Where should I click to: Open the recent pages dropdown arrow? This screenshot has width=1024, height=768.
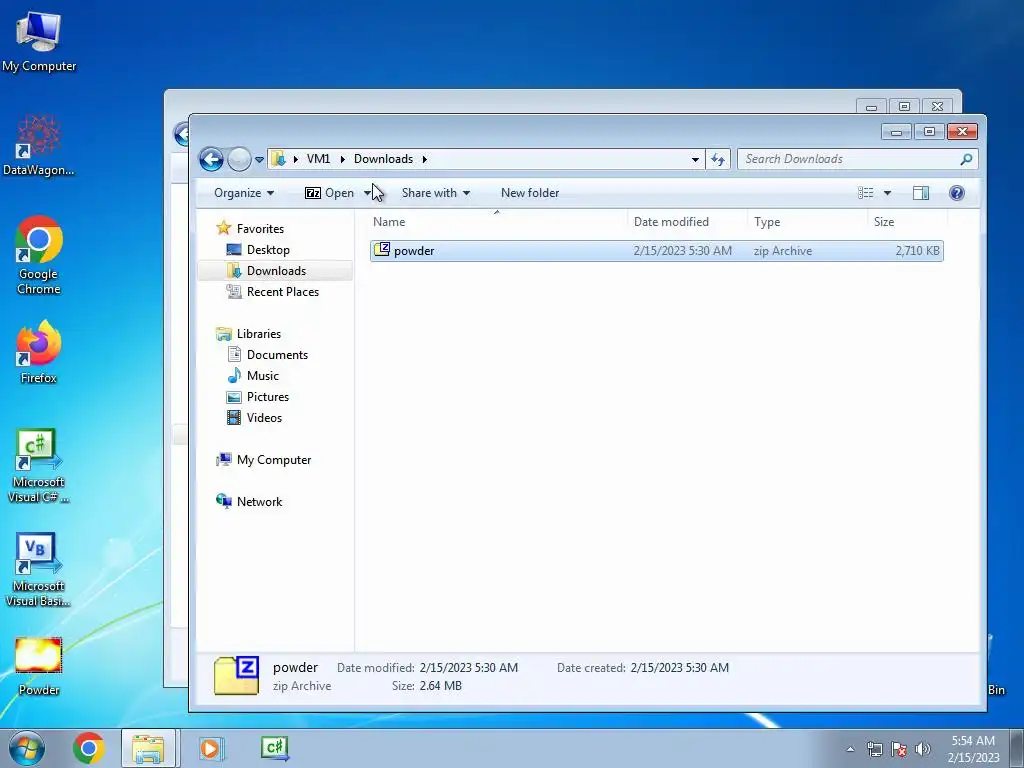point(259,160)
